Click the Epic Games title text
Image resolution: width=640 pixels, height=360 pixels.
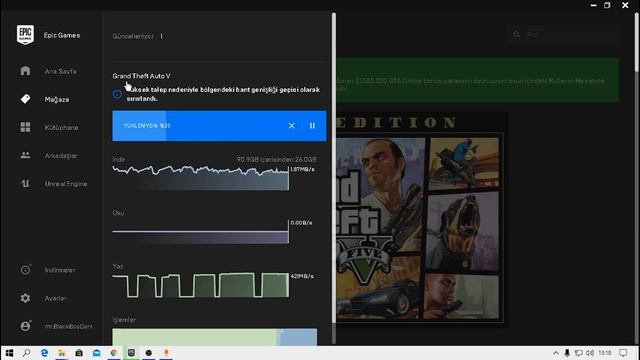[x=62, y=35]
